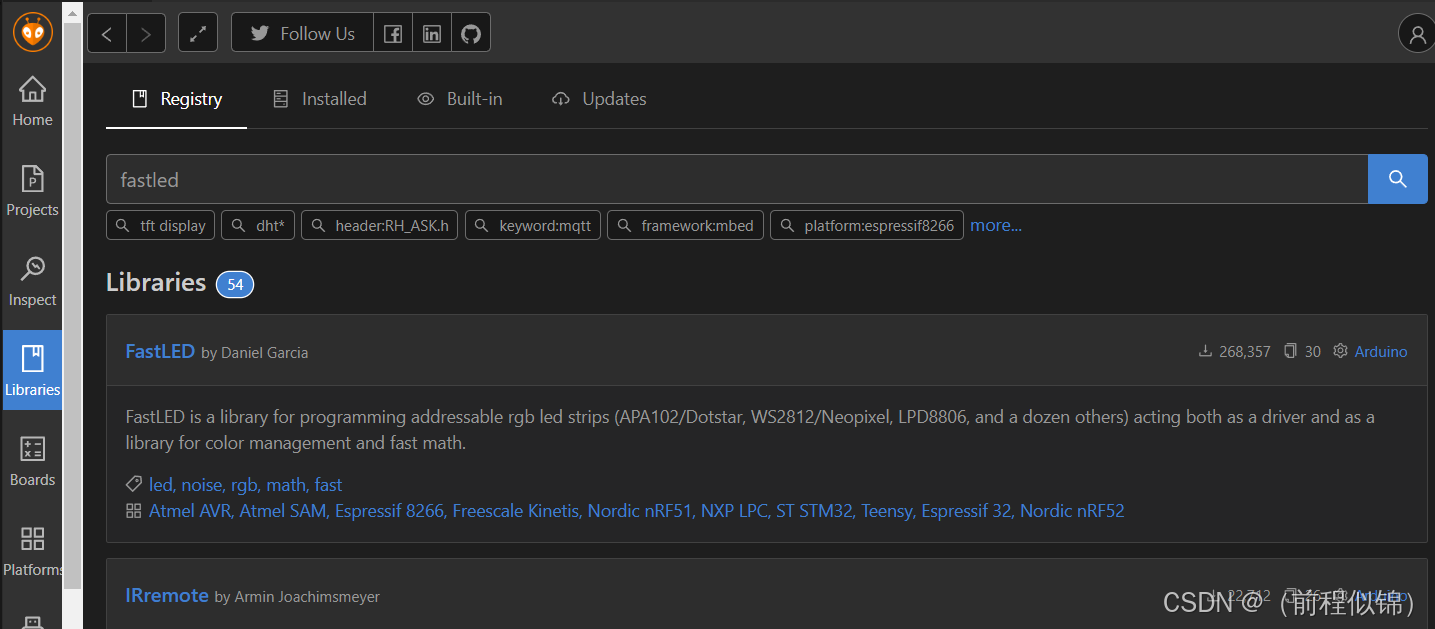Click the PlatformIO ant logo icon
Viewport: 1435px width, 629px height.
tap(32, 32)
